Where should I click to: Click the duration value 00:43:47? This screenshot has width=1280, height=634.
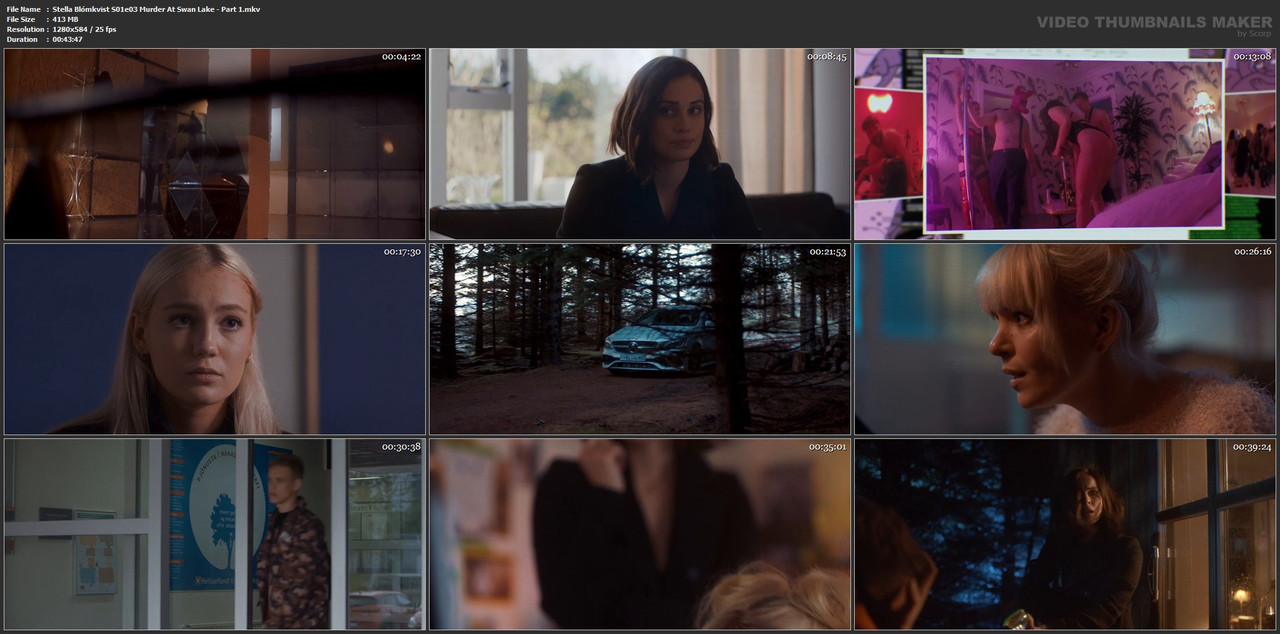[67, 39]
